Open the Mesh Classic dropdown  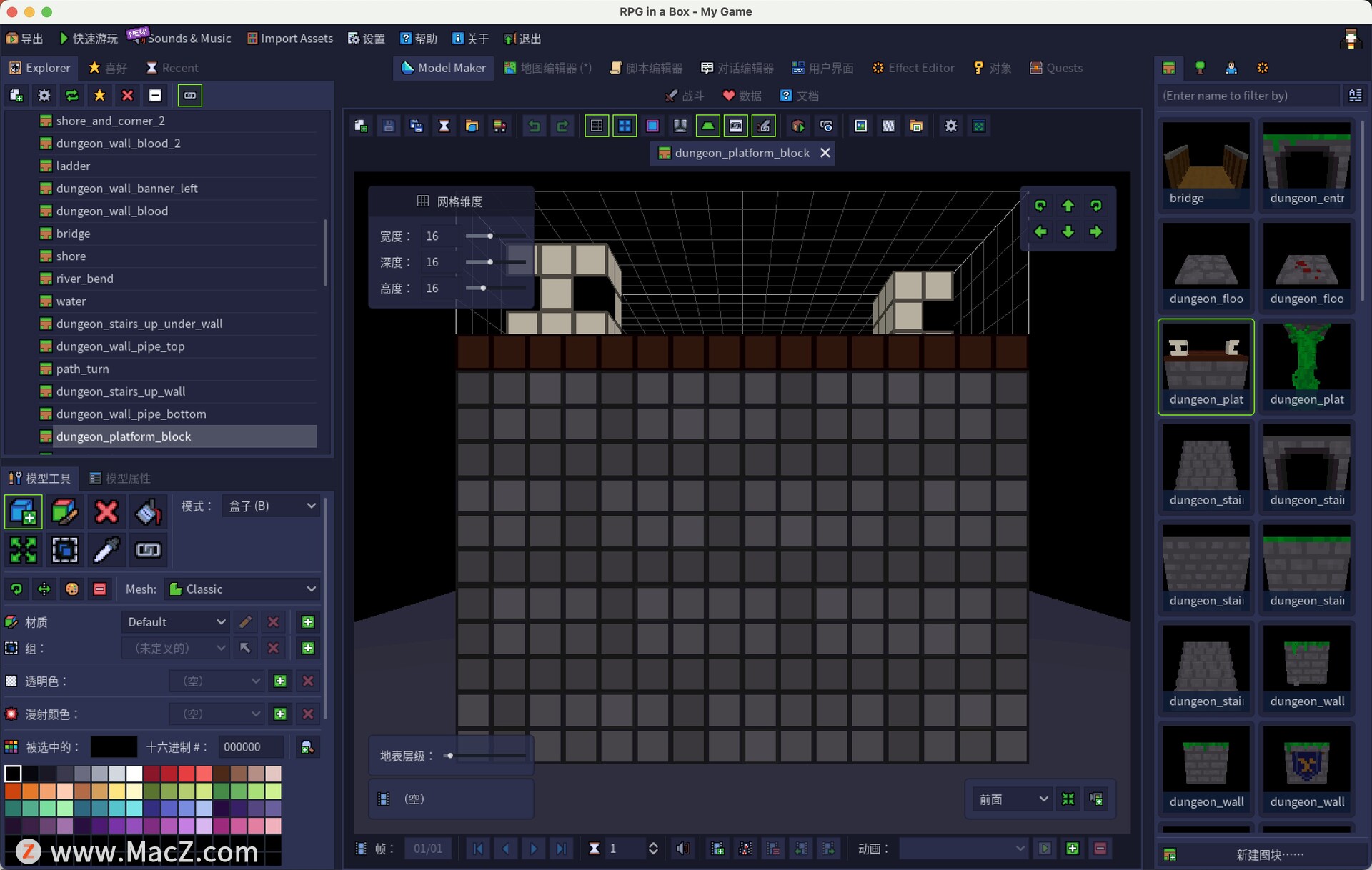(242, 589)
